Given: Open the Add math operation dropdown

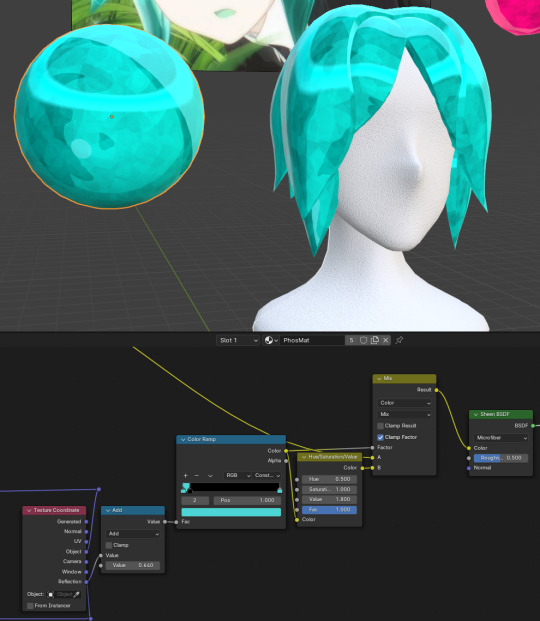Looking at the screenshot, I should coord(133,534).
